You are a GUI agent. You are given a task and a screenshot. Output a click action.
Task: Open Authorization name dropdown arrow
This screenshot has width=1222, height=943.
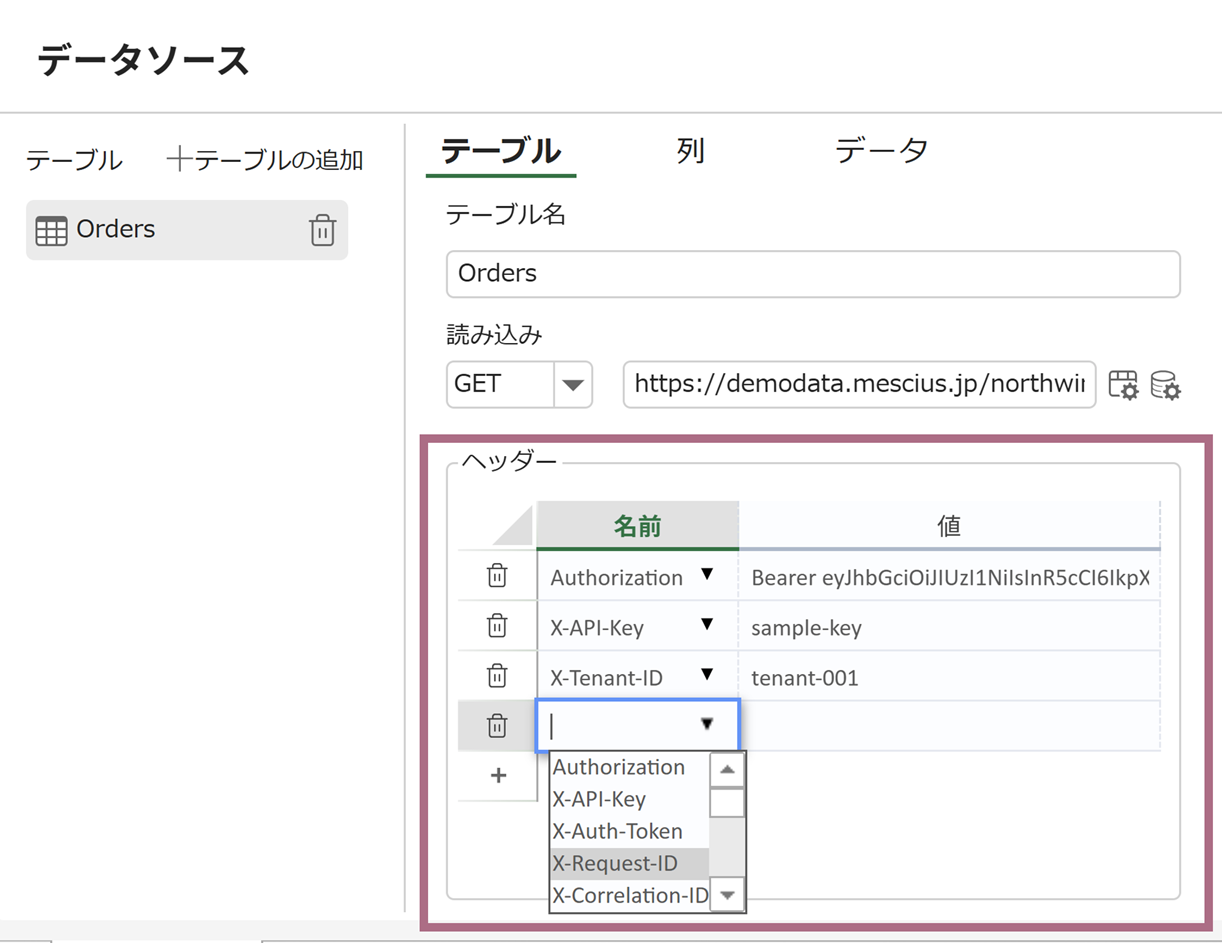707,574
